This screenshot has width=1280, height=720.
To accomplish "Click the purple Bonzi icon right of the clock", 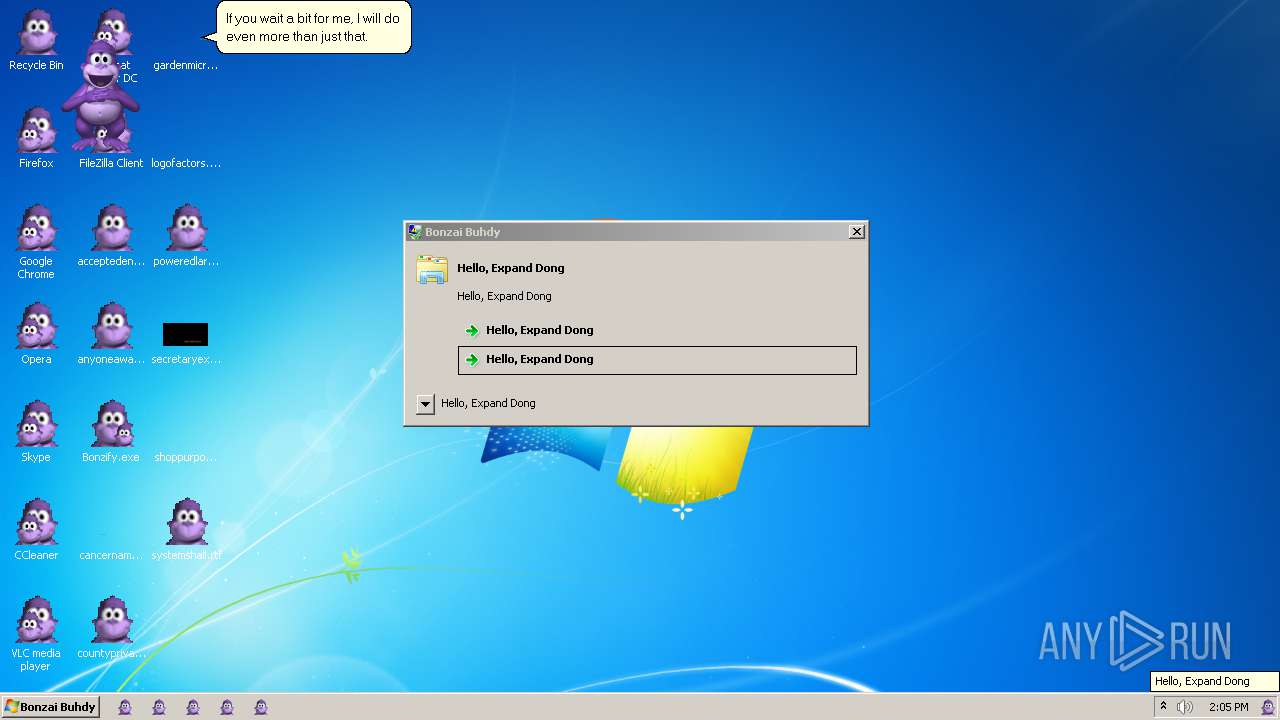I will click(1268, 707).
